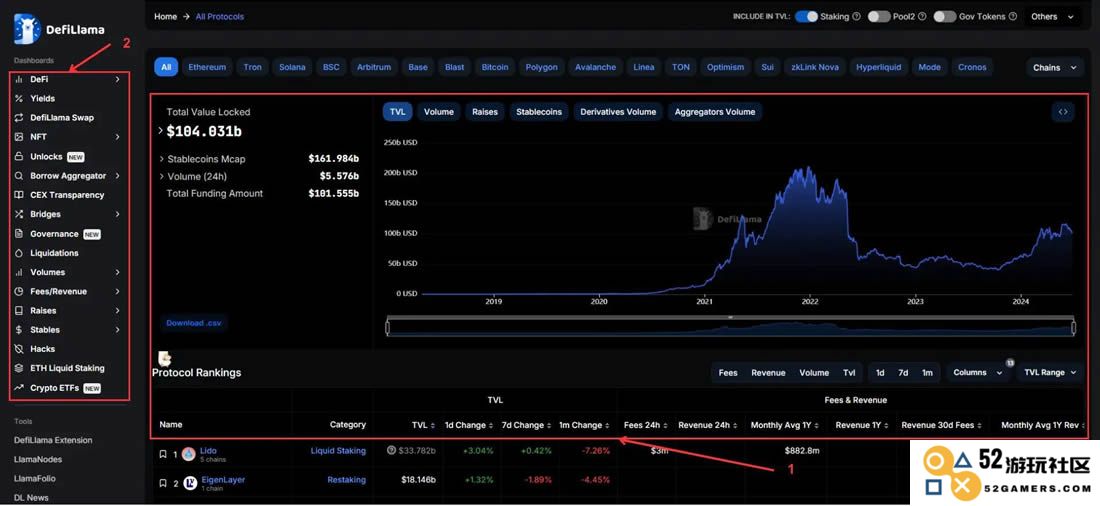
Task: Open DefiLlama Extension tool
Action: 53,441
